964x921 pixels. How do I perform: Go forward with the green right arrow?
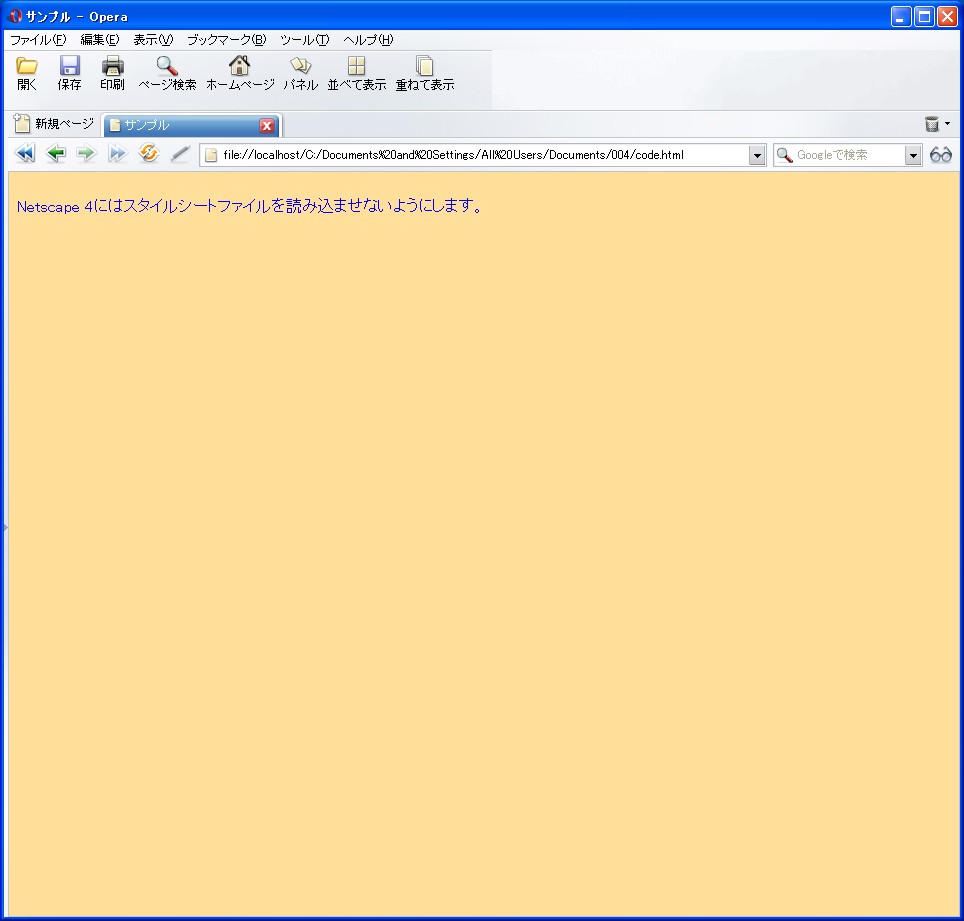coord(87,154)
